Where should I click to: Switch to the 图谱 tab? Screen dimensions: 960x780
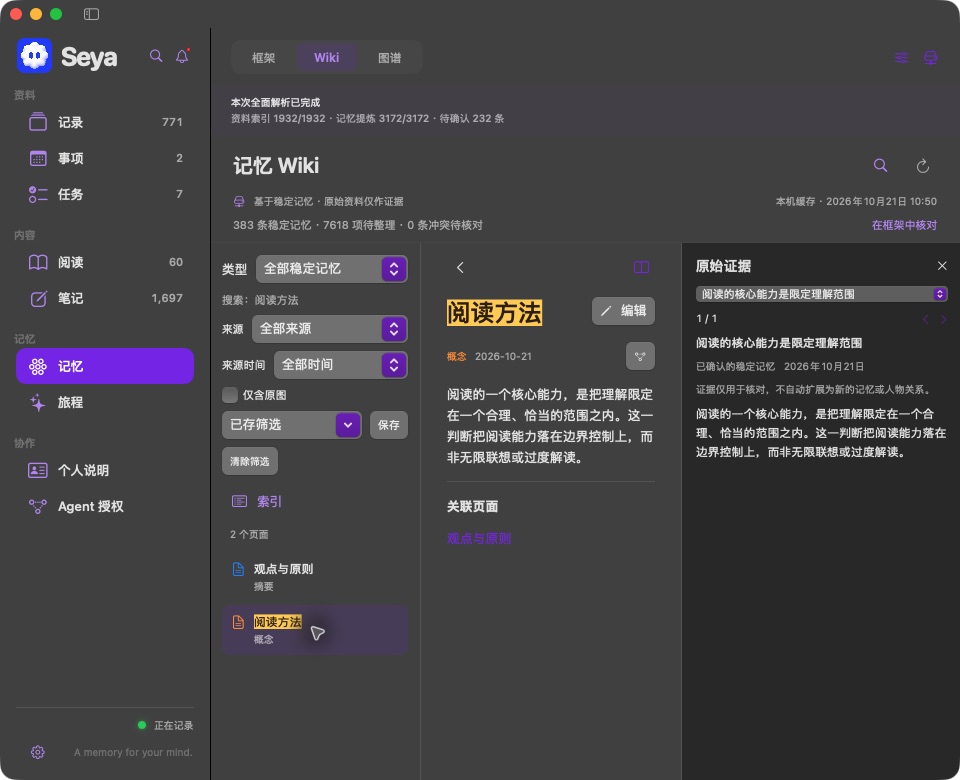point(389,58)
